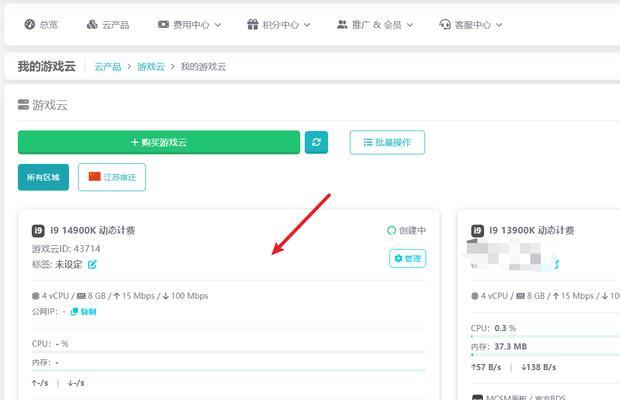Click the gift icon beside 积分中心
The image size is (620, 400).
click(253, 25)
